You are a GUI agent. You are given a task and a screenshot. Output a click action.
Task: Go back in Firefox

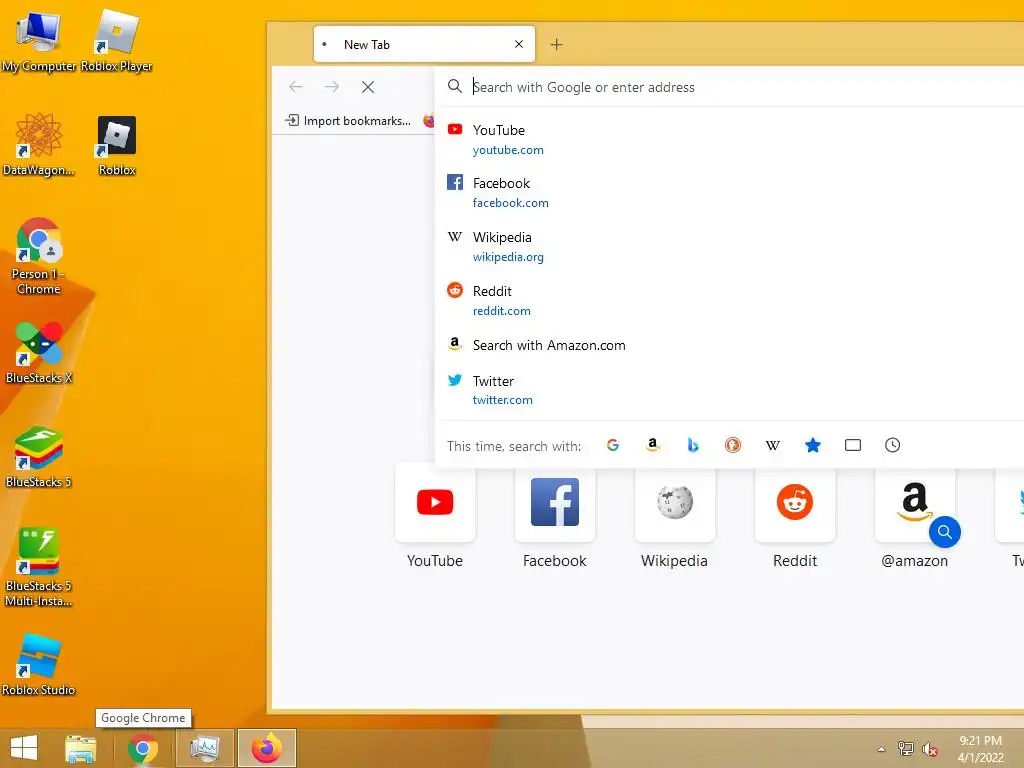pyautogui.click(x=296, y=87)
